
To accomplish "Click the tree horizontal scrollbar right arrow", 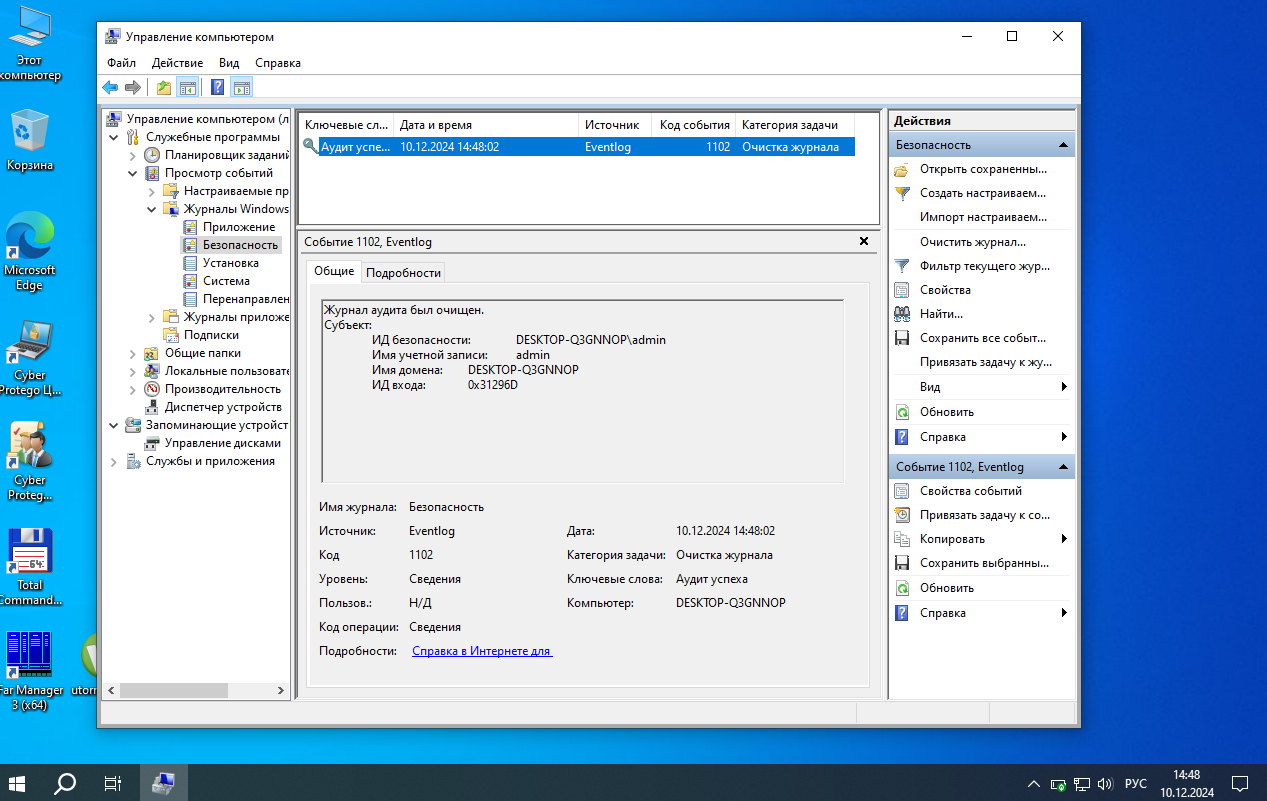I will click(x=282, y=690).
